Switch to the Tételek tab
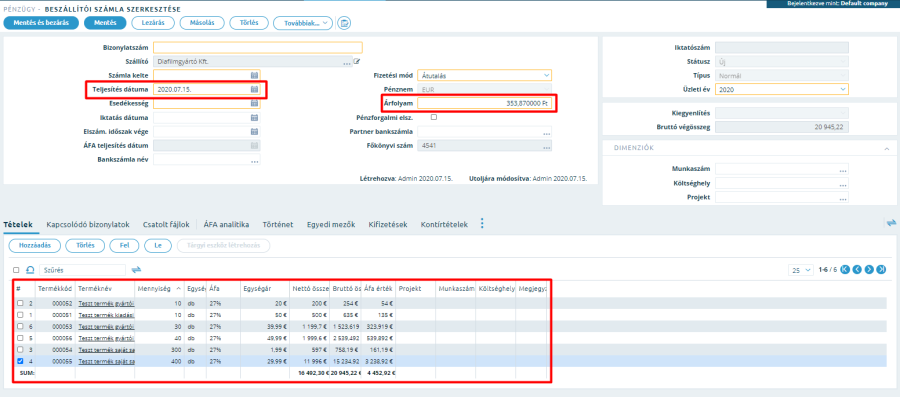The width and height of the screenshot is (900, 397). tap(17, 225)
